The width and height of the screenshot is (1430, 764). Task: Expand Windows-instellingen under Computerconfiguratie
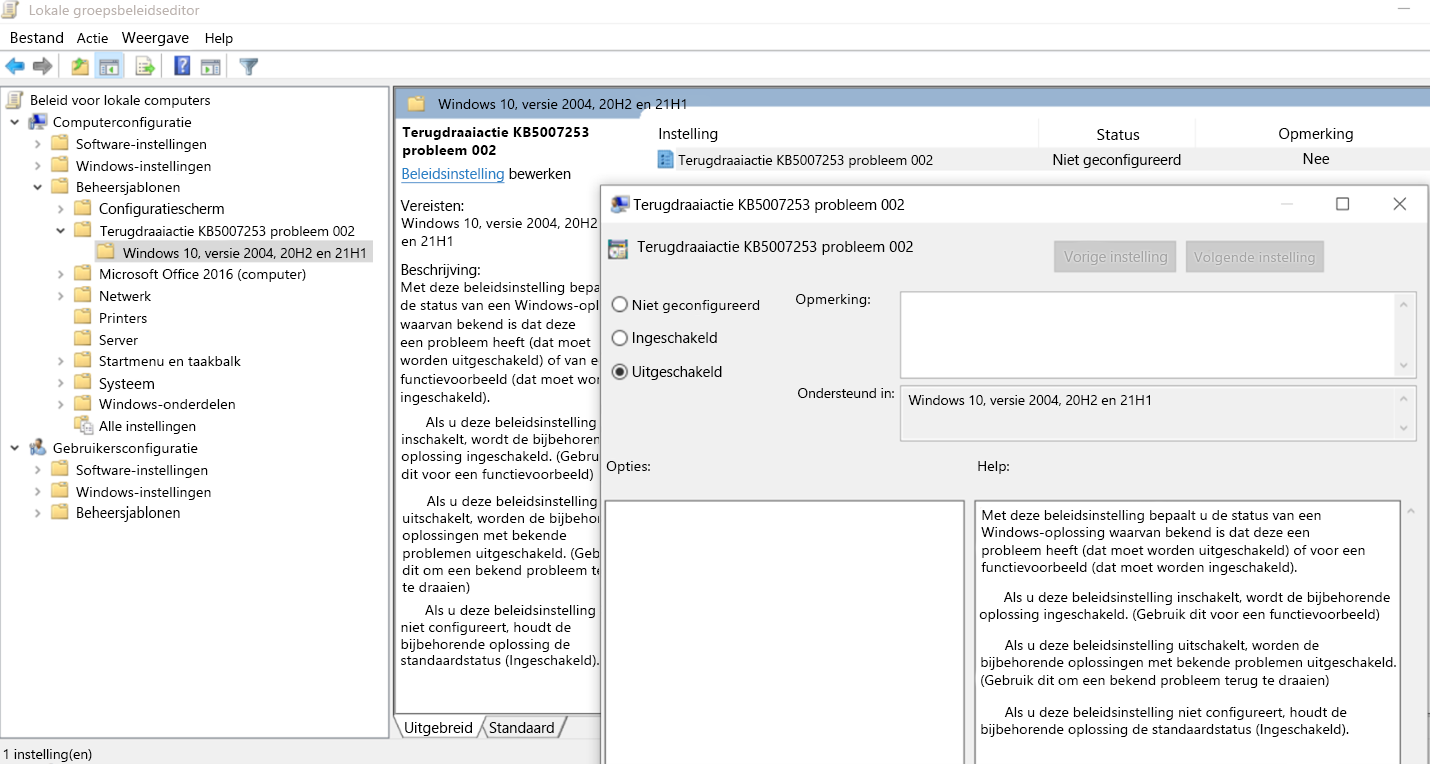pos(38,166)
